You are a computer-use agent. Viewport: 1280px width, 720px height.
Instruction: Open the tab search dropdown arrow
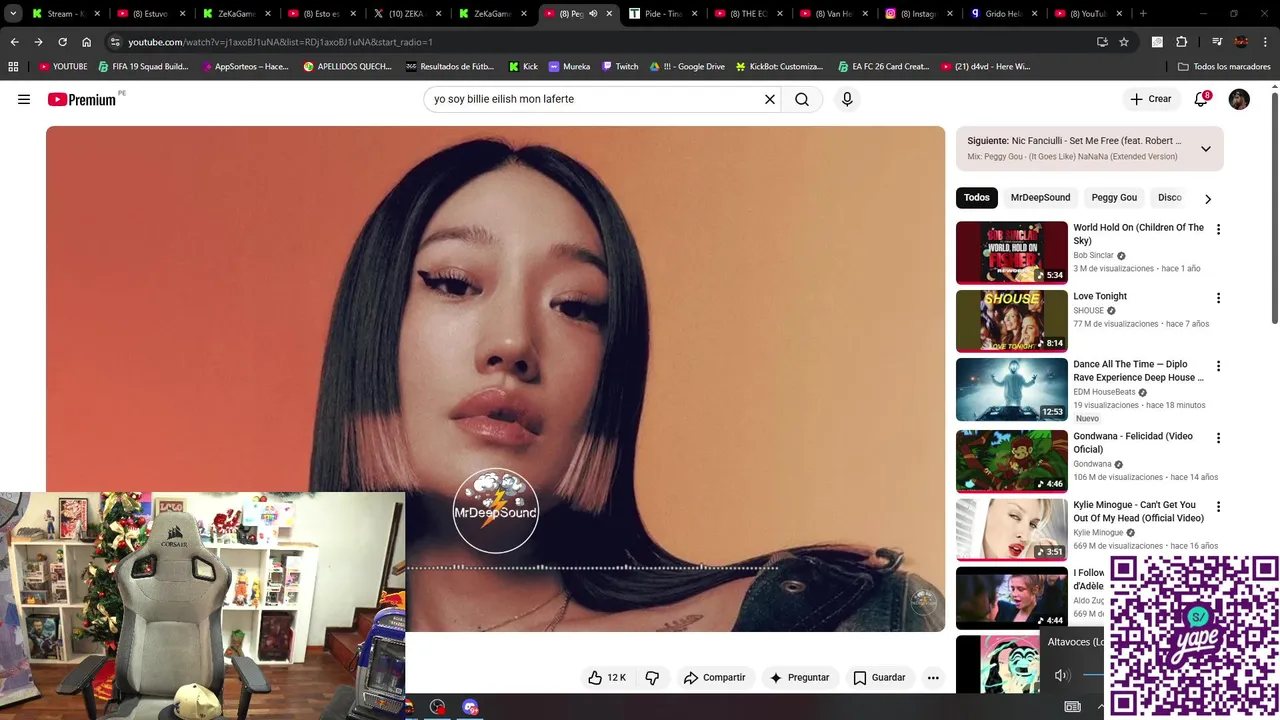(x=13, y=14)
